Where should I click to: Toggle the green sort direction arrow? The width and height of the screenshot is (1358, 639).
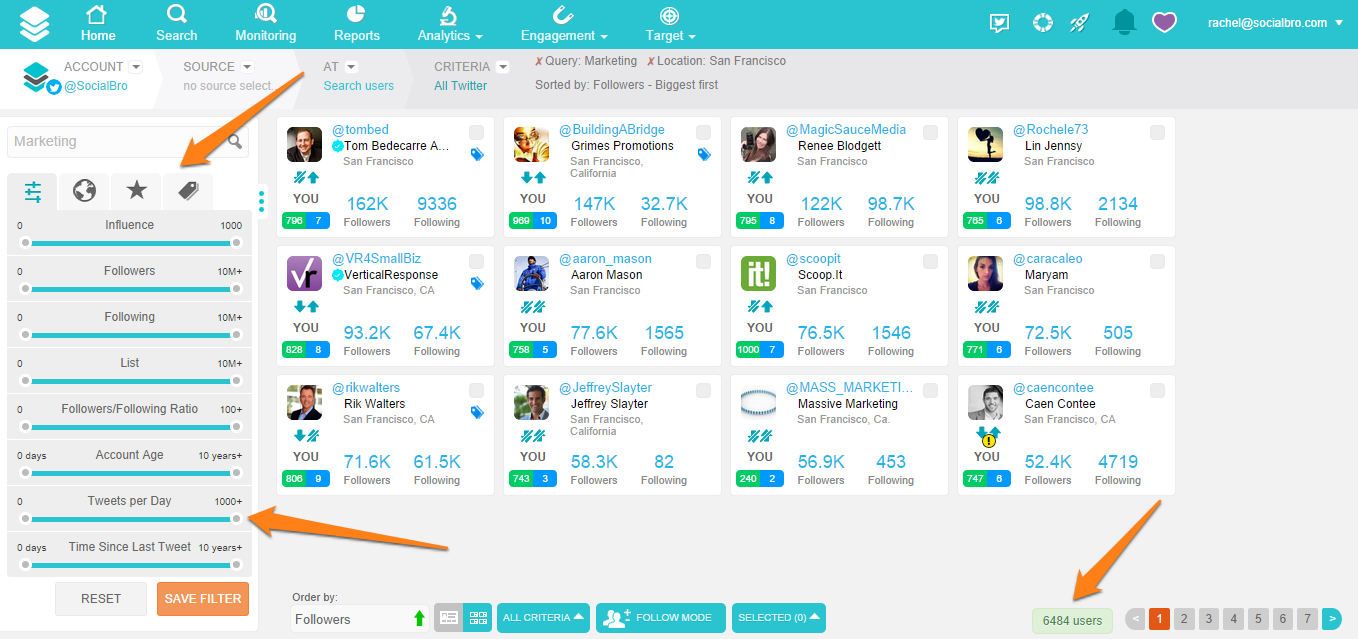pyautogui.click(x=419, y=619)
